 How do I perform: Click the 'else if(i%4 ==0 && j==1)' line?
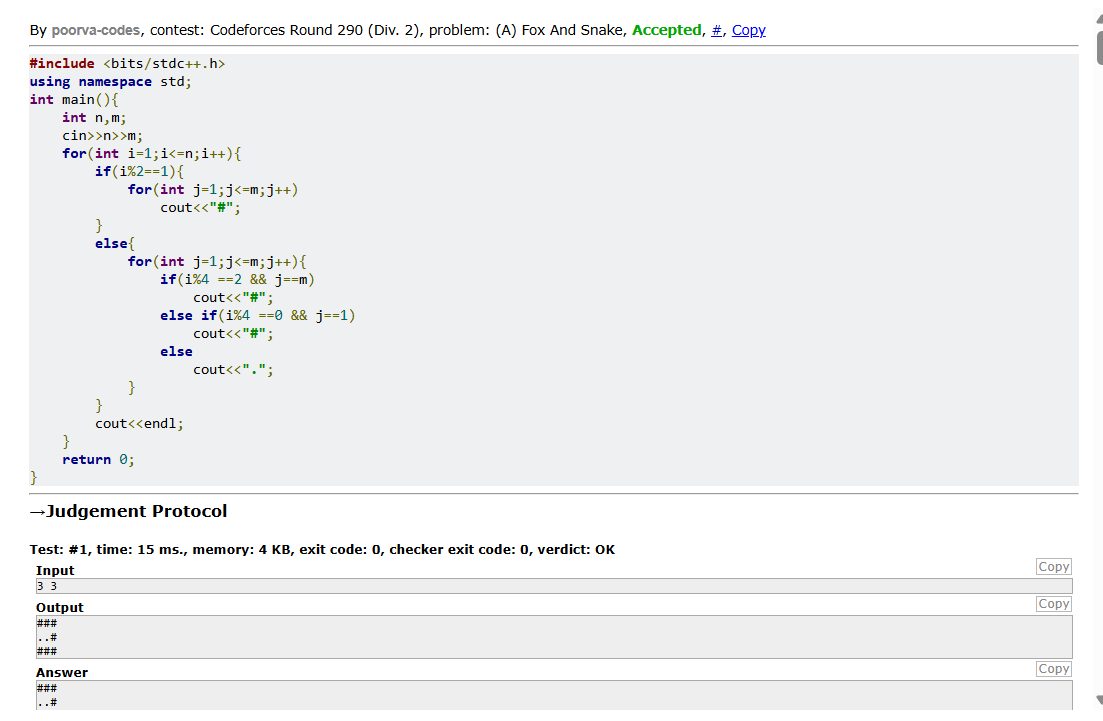[x=258, y=316]
